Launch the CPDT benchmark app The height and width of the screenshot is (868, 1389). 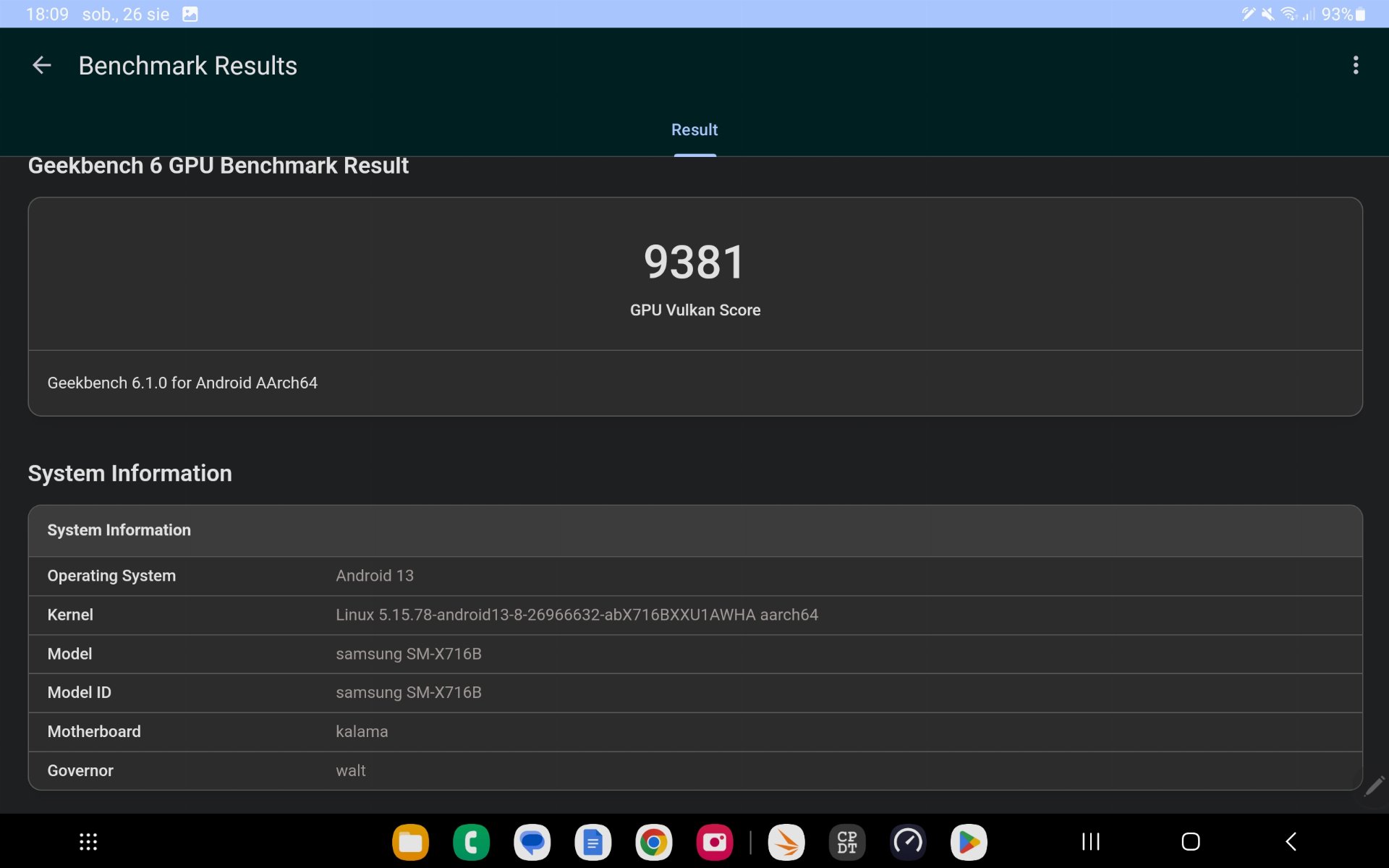847,842
